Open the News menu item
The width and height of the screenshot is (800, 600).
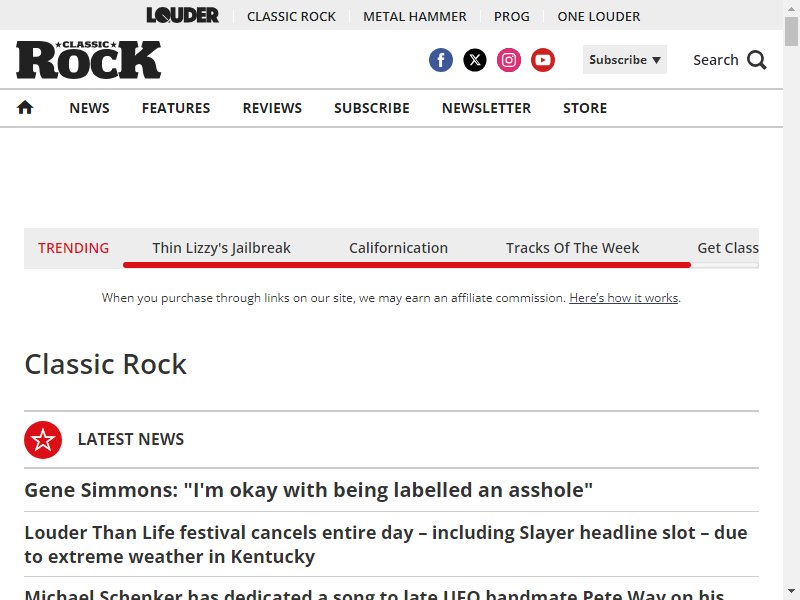89,108
